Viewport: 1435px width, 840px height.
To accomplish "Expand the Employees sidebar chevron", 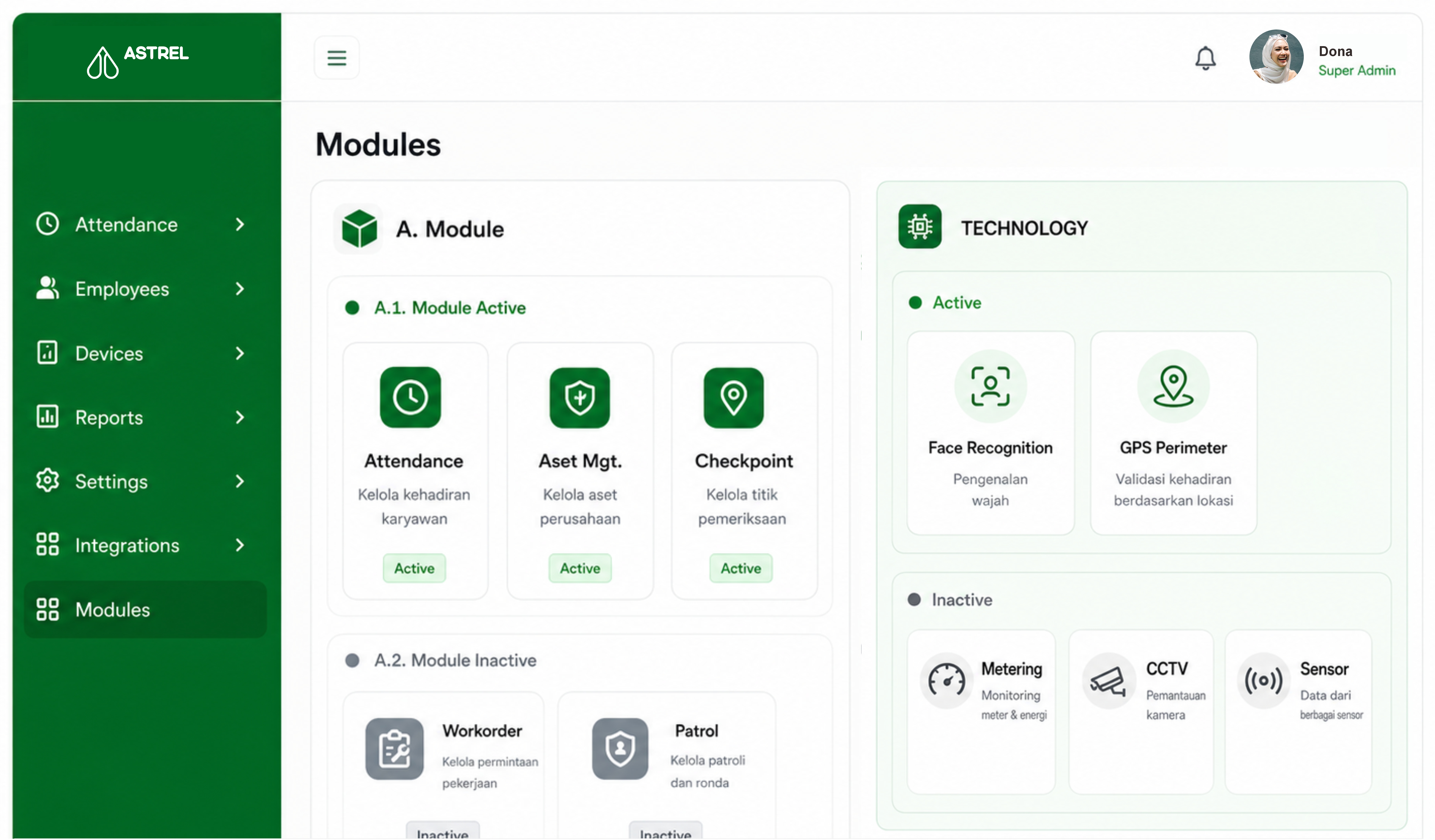I will (x=240, y=289).
